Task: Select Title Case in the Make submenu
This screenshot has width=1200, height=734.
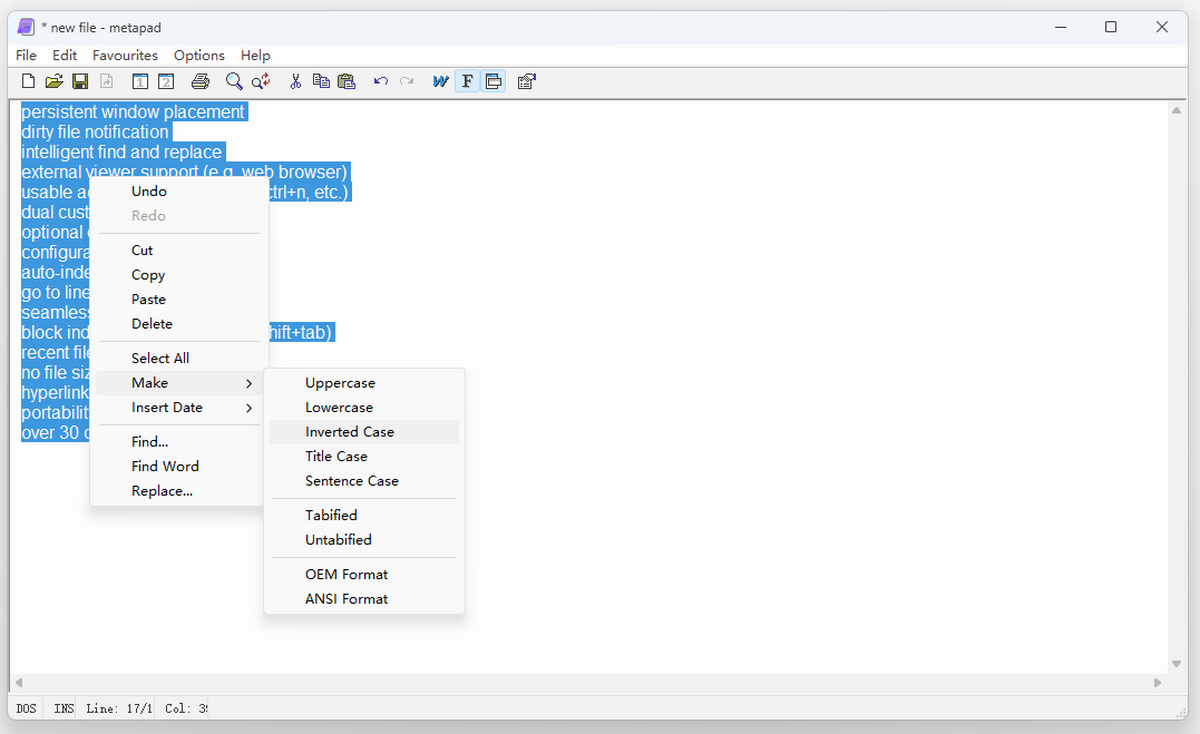Action: coord(337,457)
